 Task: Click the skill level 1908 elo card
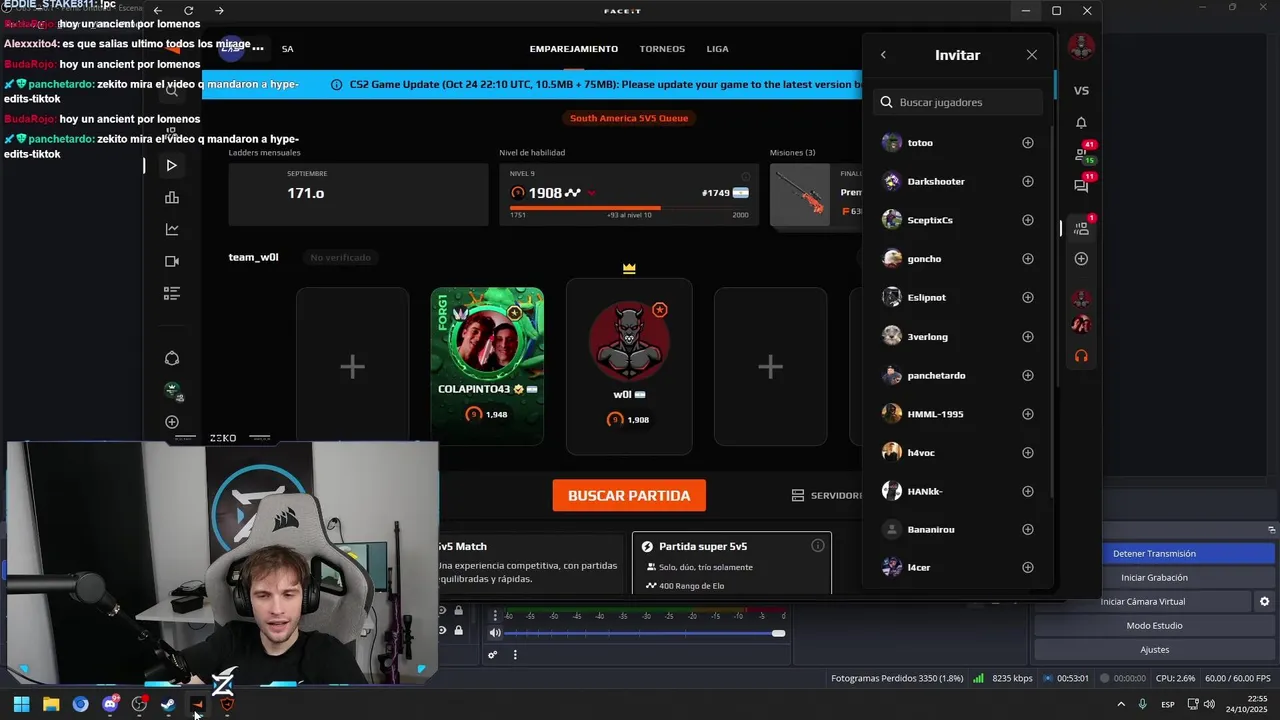pos(629,195)
